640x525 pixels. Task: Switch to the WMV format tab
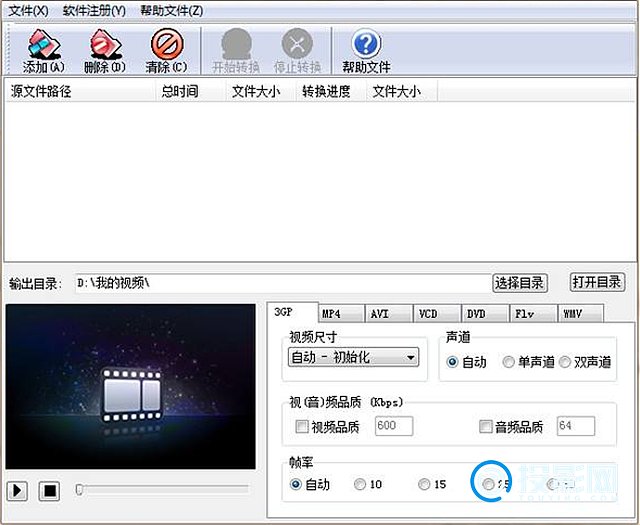581,314
